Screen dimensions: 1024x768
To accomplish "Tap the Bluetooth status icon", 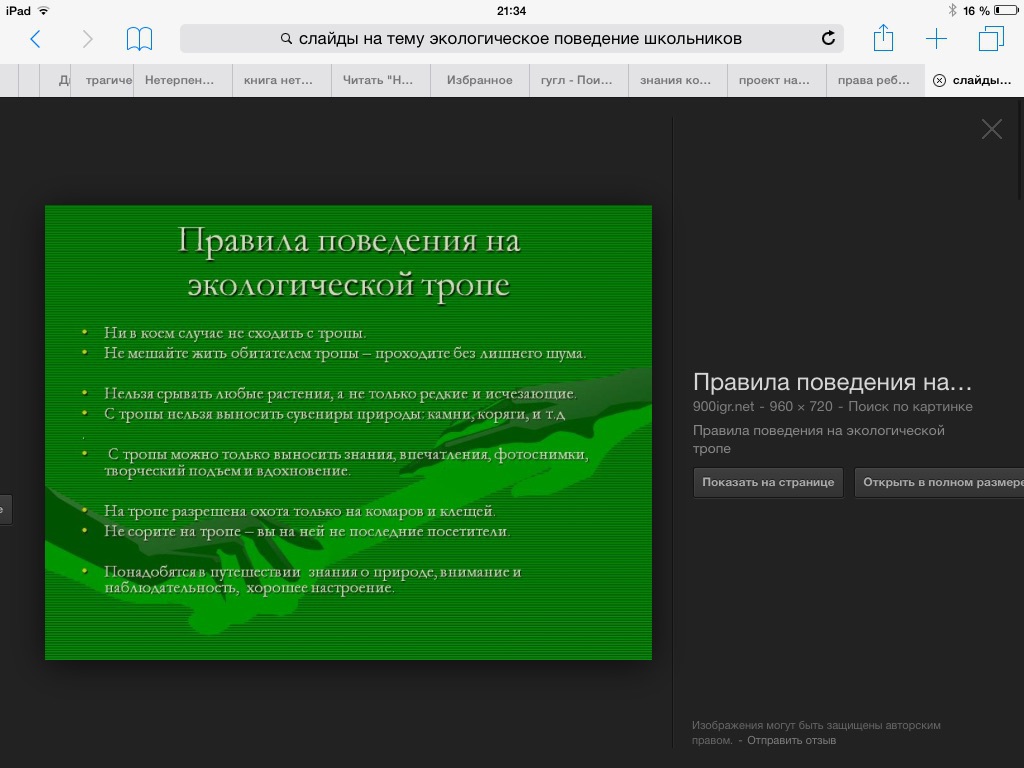I will 952,10.
